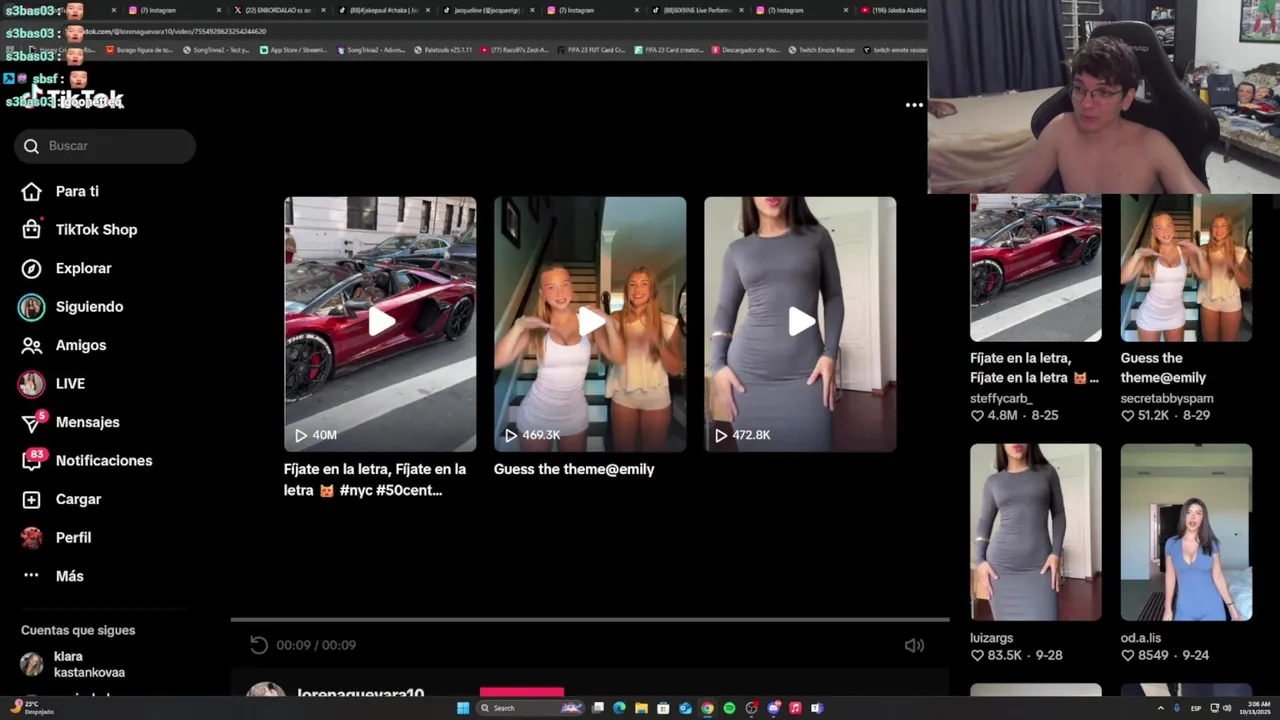Switch to jacqueline TikTok browser tab
This screenshot has width=1280, height=720.
487,10
